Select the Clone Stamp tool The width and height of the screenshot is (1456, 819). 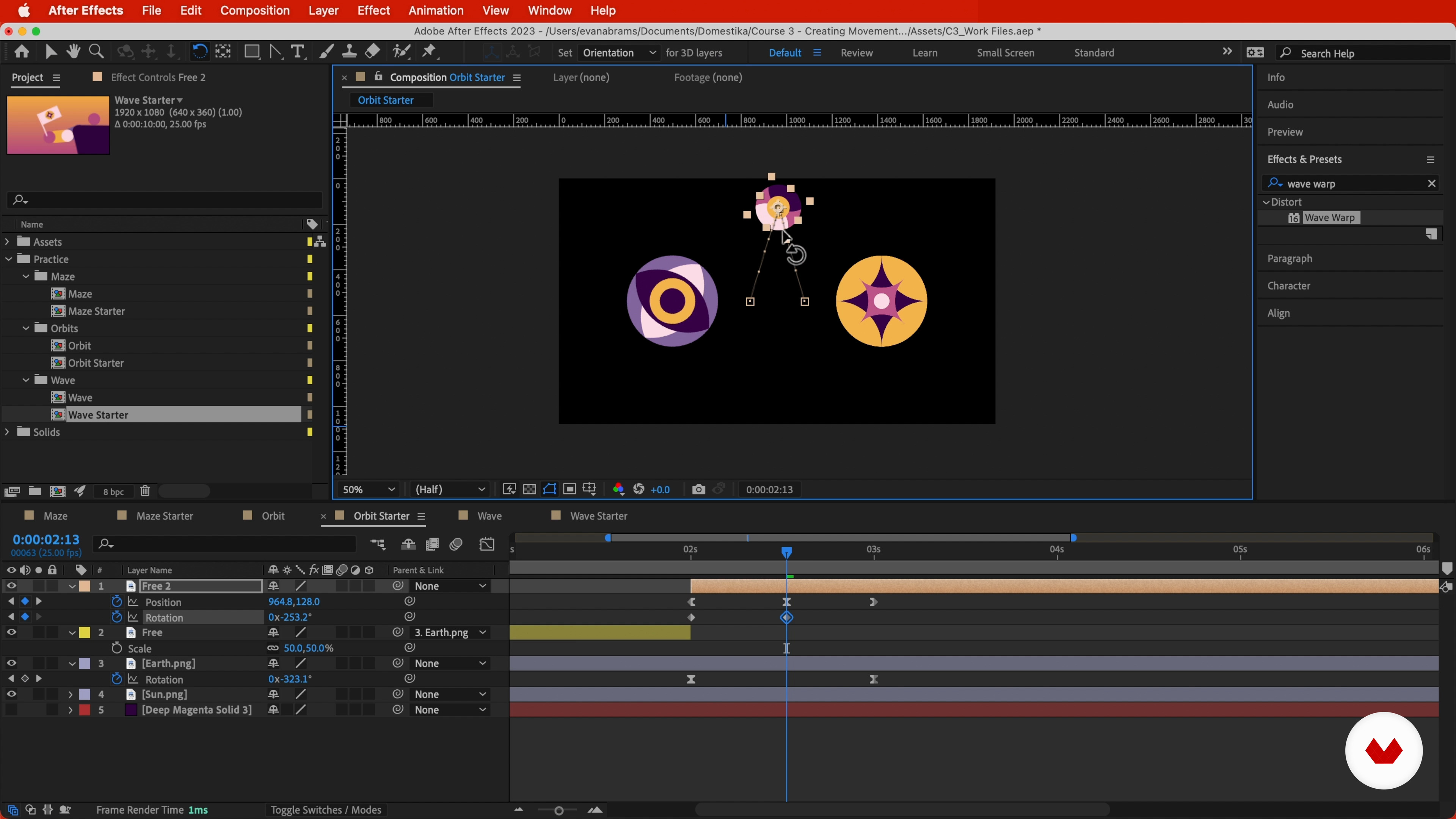click(x=349, y=52)
